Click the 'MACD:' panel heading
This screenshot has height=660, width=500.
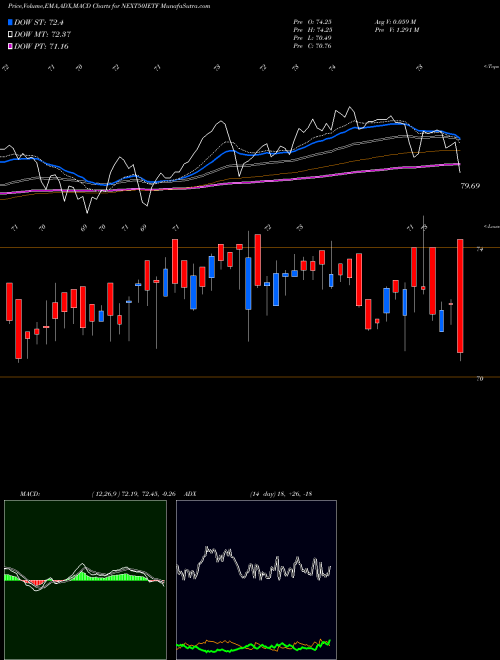pos(30,494)
